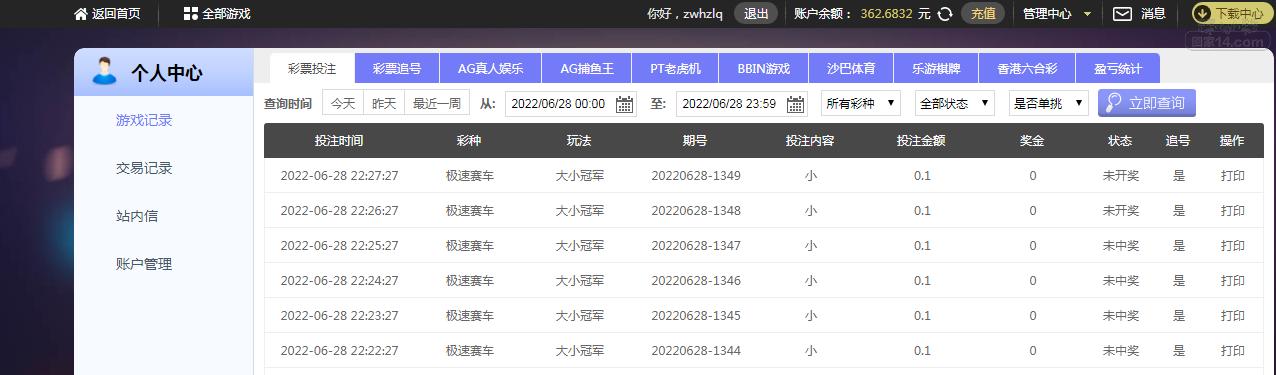Click 极速赛车 in the 20220628-1346 row
This screenshot has width=1276, height=375.
point(470,281)
